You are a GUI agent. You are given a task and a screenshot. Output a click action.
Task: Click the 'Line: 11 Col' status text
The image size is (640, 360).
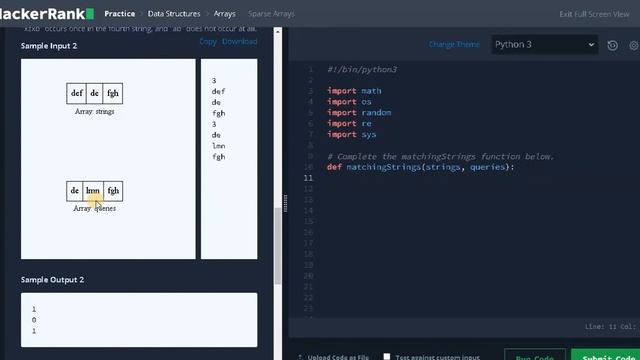pyautogui.click(x=610, y=327)
